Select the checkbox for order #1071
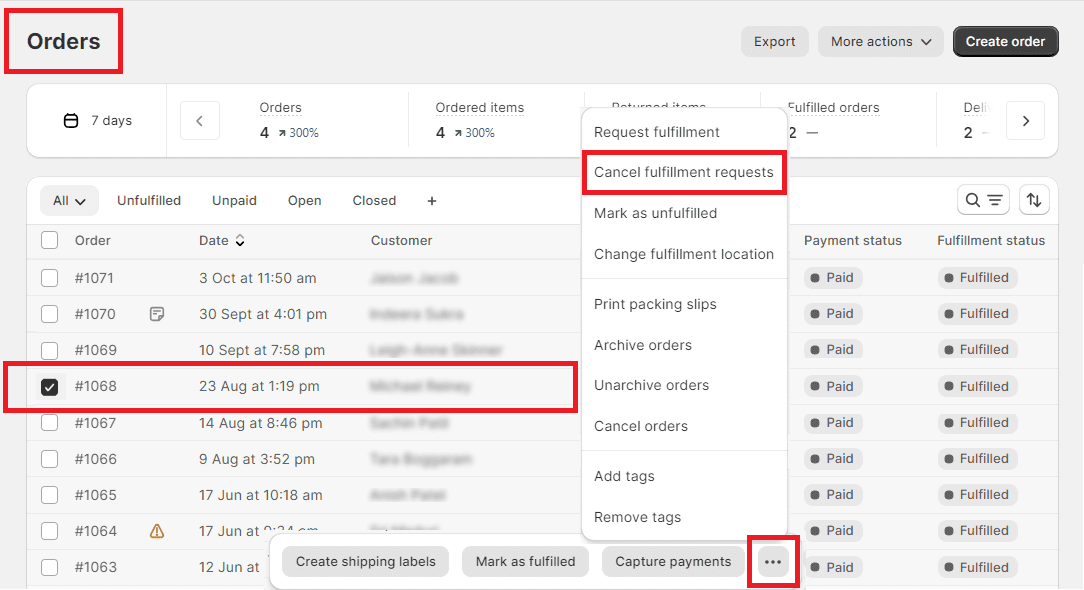The width and height of the screenshot is (1084, 590). (50, 278)
